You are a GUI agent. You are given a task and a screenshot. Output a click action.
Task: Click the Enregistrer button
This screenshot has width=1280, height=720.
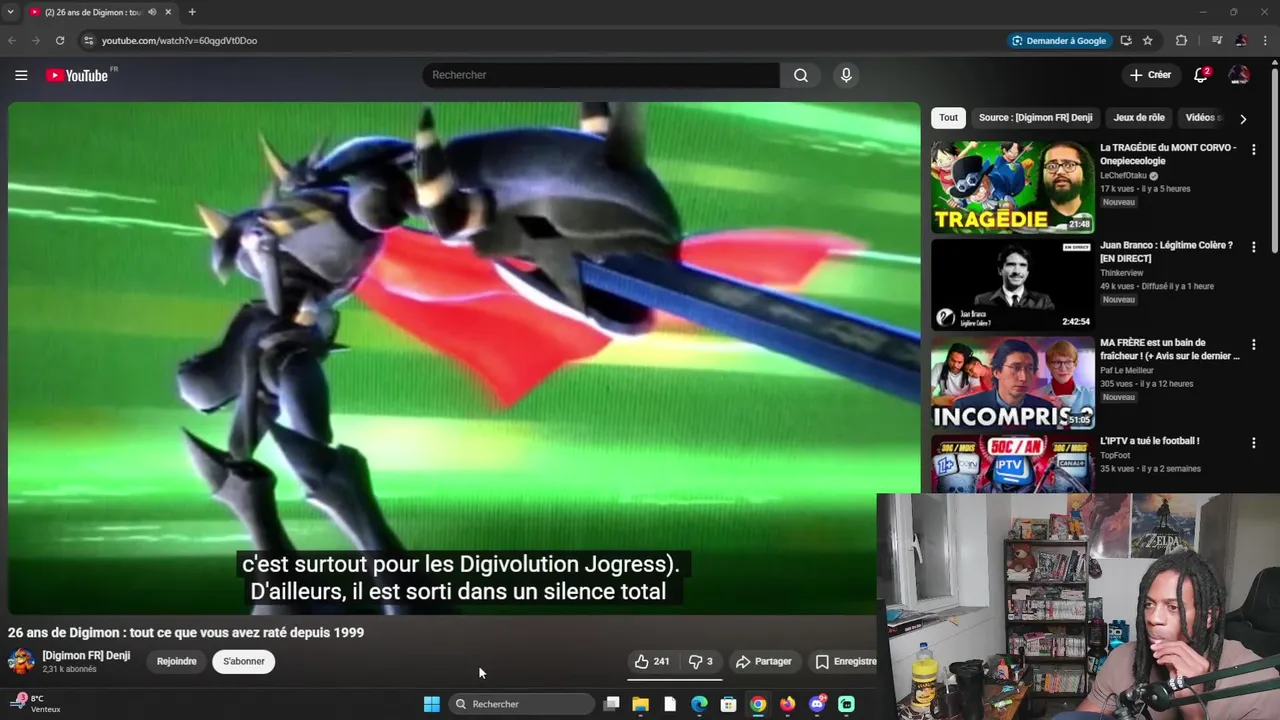[846, 661]
